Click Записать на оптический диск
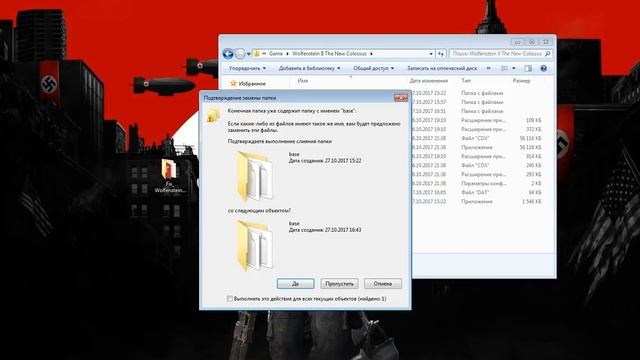Viewport: 640px width, 360px height. tap(442, 68)
